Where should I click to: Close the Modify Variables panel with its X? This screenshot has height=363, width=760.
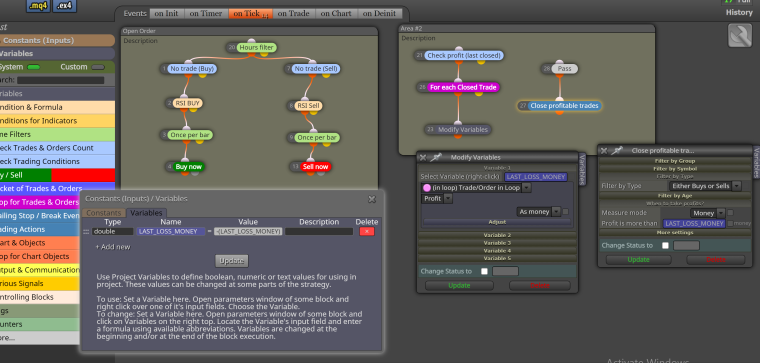(x=423, y=157)
